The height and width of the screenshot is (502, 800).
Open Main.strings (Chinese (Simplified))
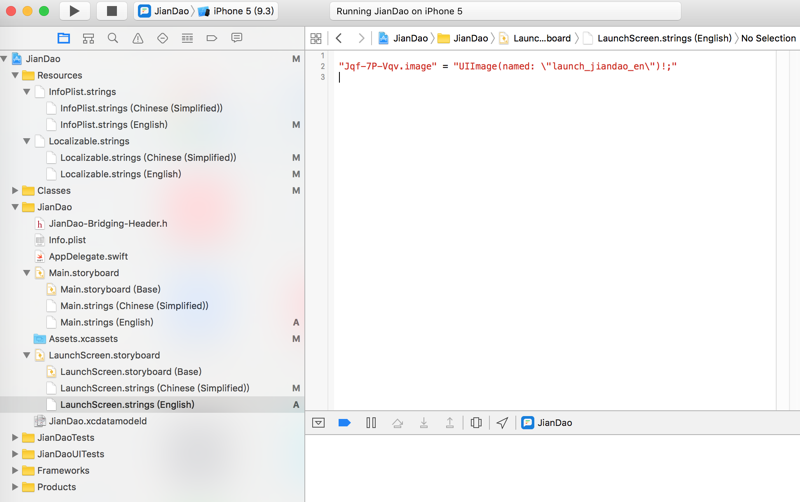point(134,306)
